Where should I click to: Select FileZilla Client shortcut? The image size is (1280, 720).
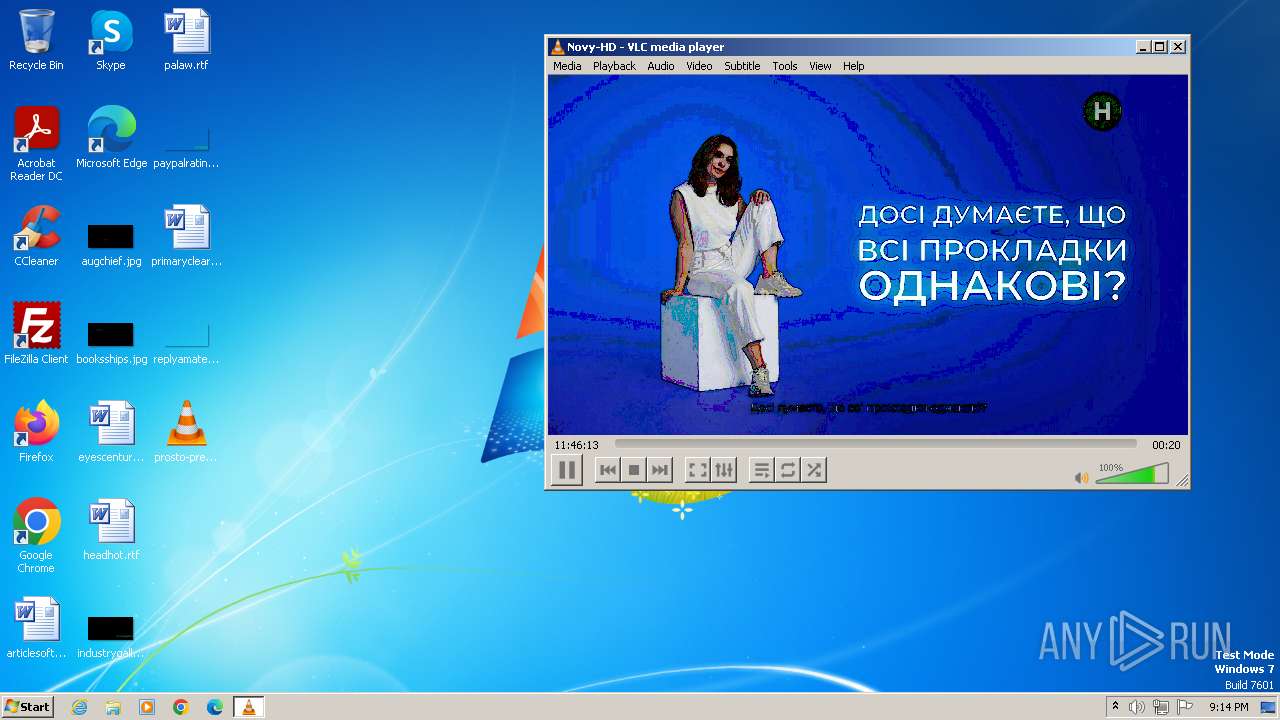point(36,334)
